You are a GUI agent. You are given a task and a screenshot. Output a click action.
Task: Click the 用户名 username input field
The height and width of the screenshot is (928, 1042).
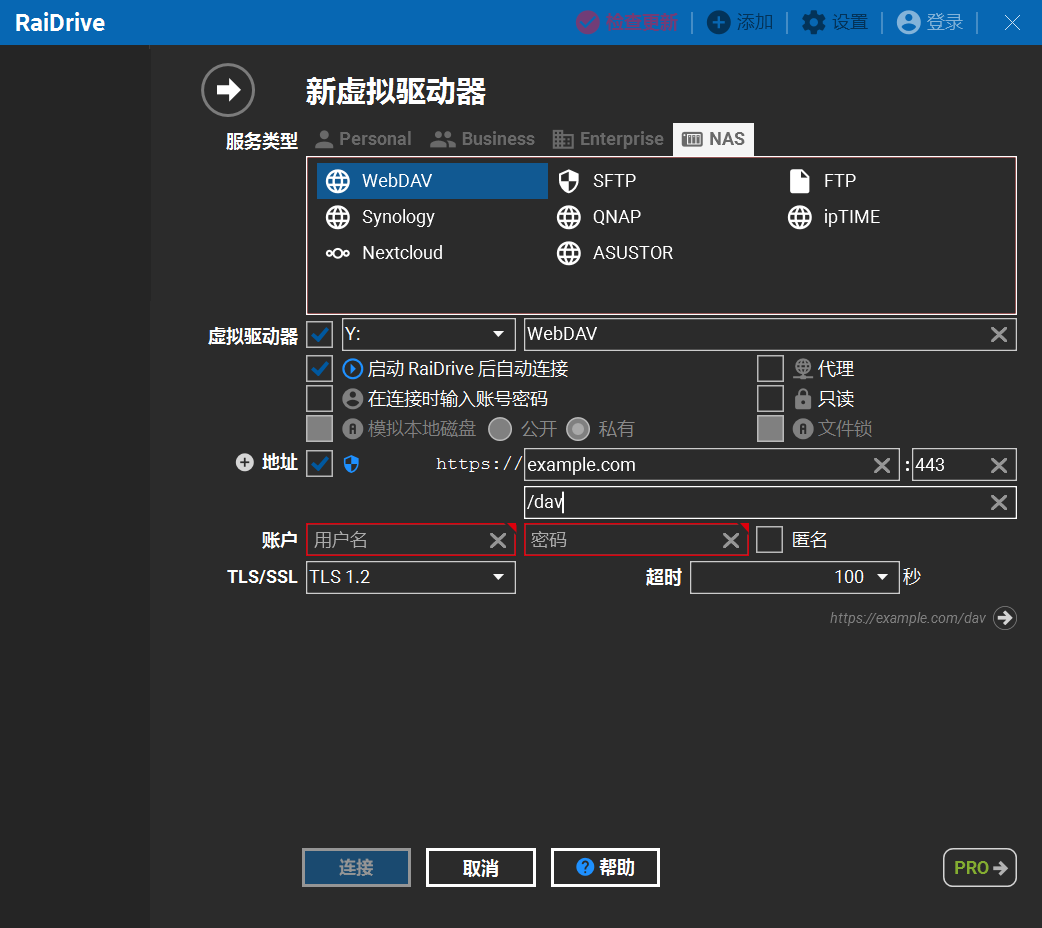[x=398, y=540]
